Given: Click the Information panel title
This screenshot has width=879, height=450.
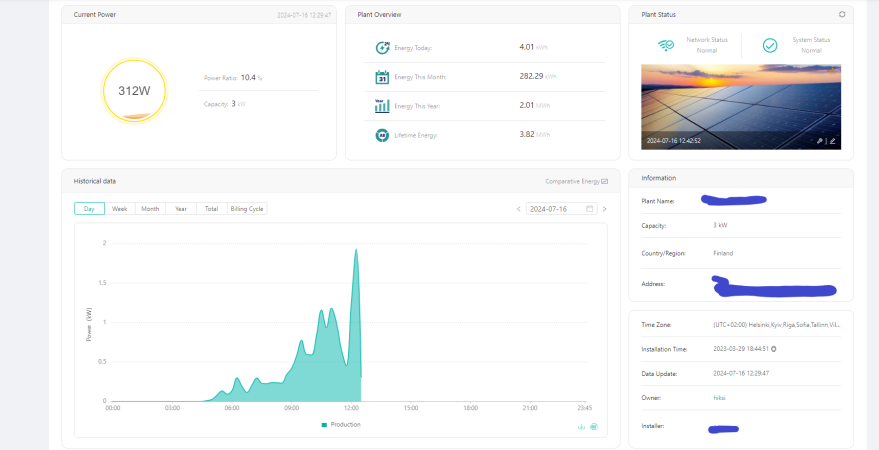Looking at the screenshot, I should (x=659, y=178).
